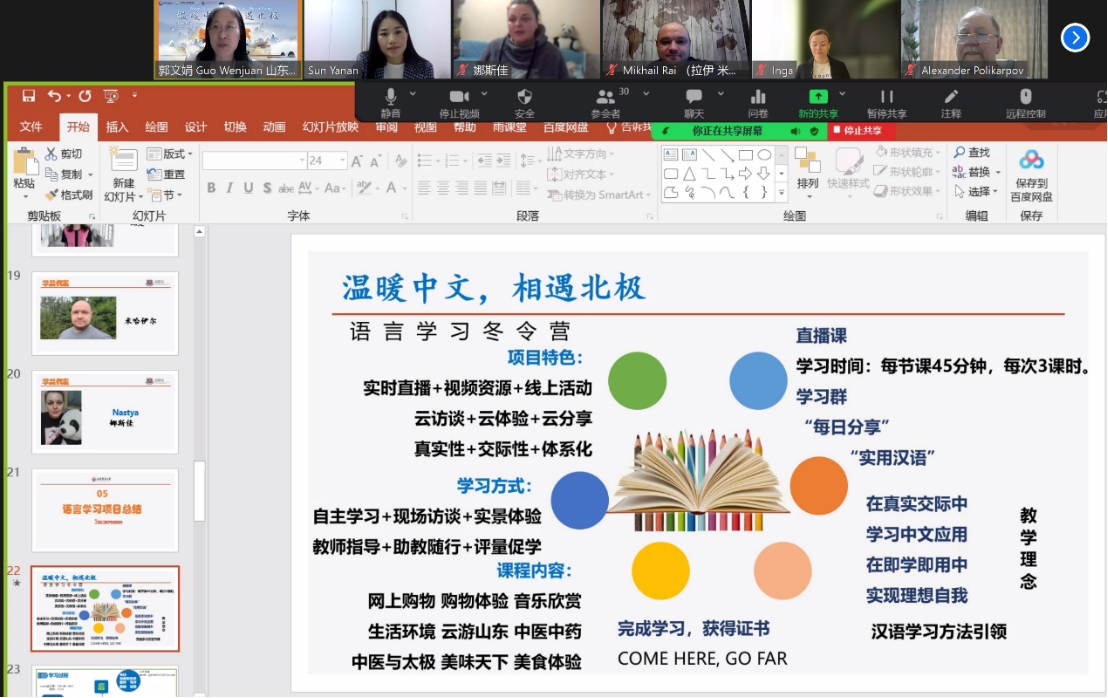Click the red Stop Share (停止共享) button

point(859,131)
